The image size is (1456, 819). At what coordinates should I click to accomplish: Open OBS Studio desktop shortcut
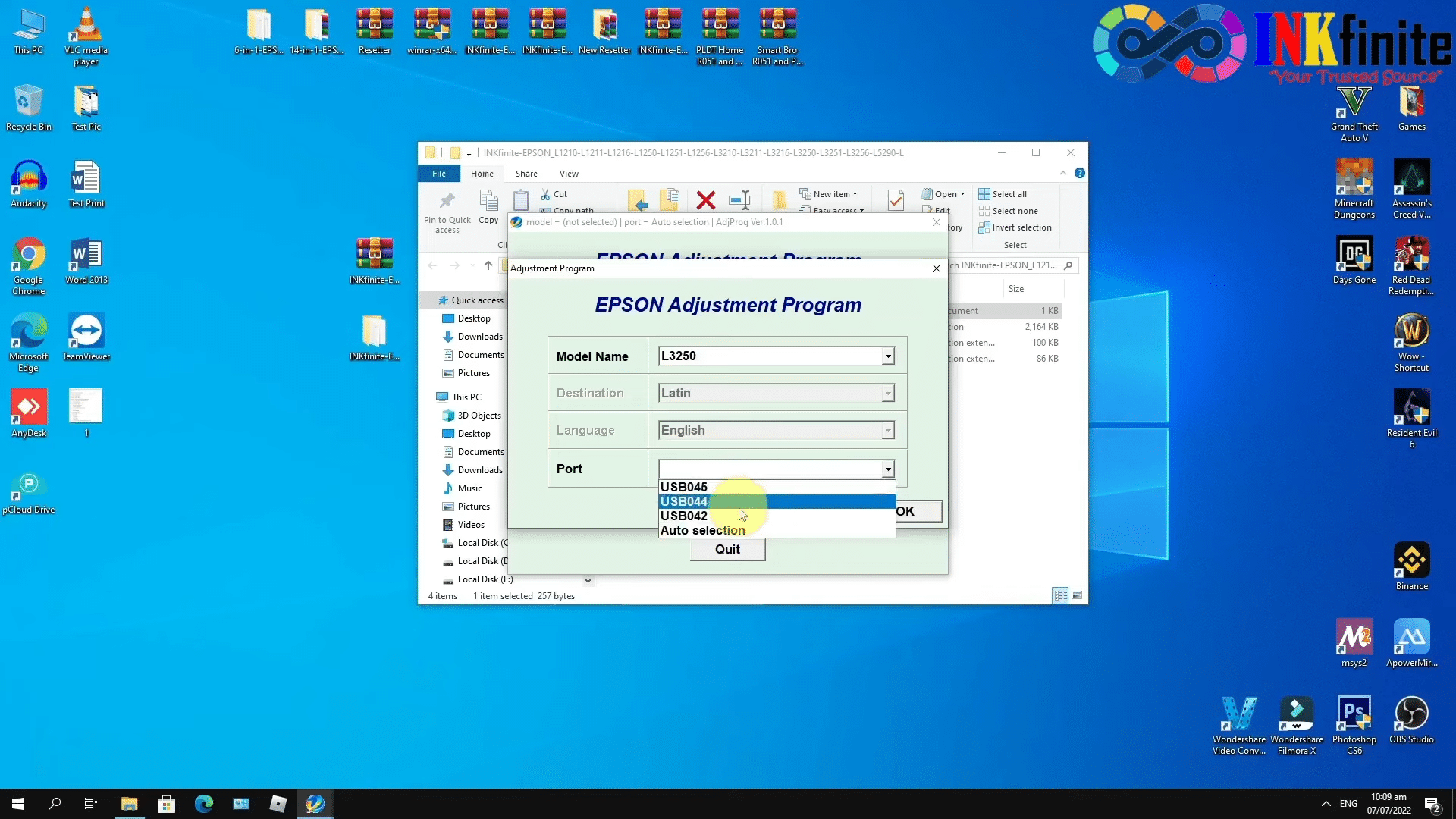(x=1412, y=720)
